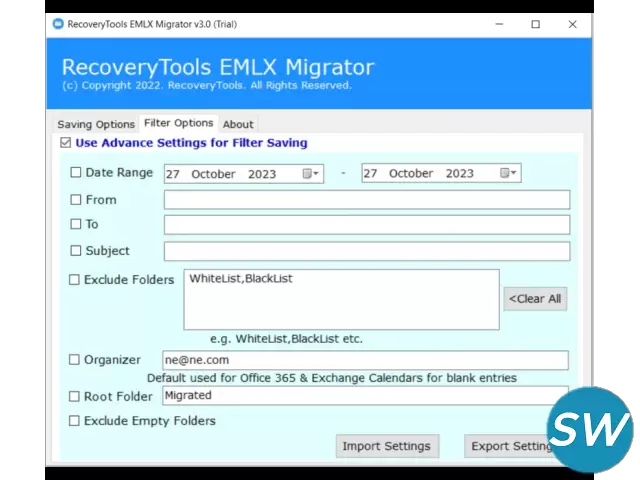Image resolution: width=640 pixels, height=480 pixels.
Task: Click the SW watermark logo
Action: (589, 430)
